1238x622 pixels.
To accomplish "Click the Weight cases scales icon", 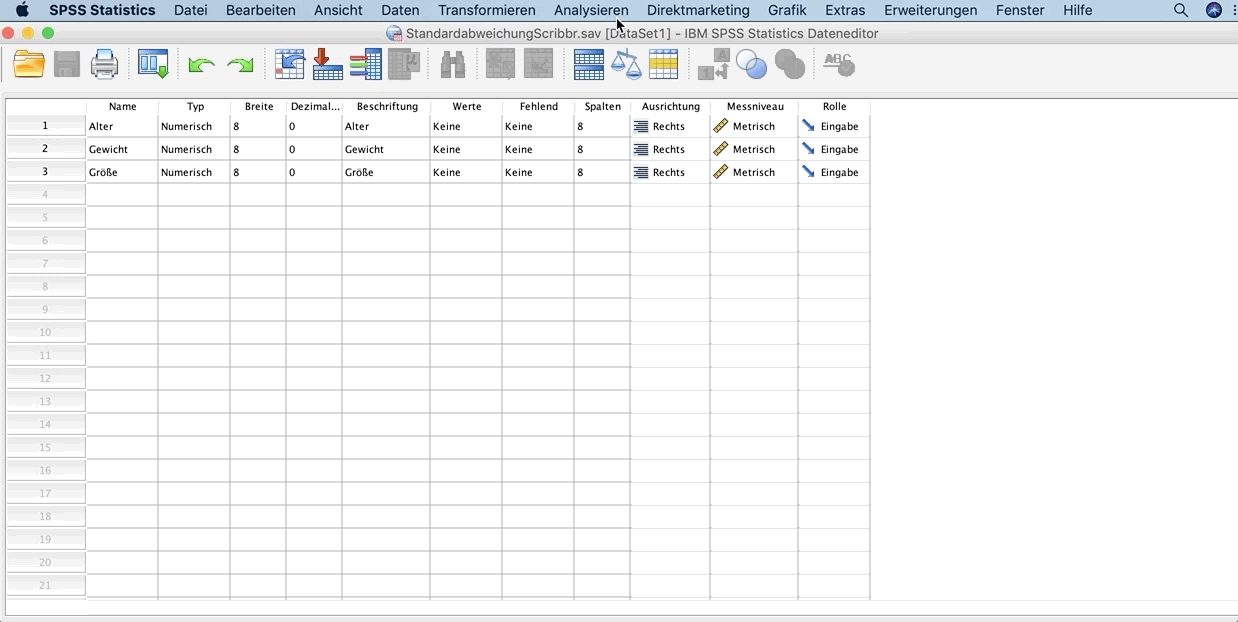I will point(626,65).
